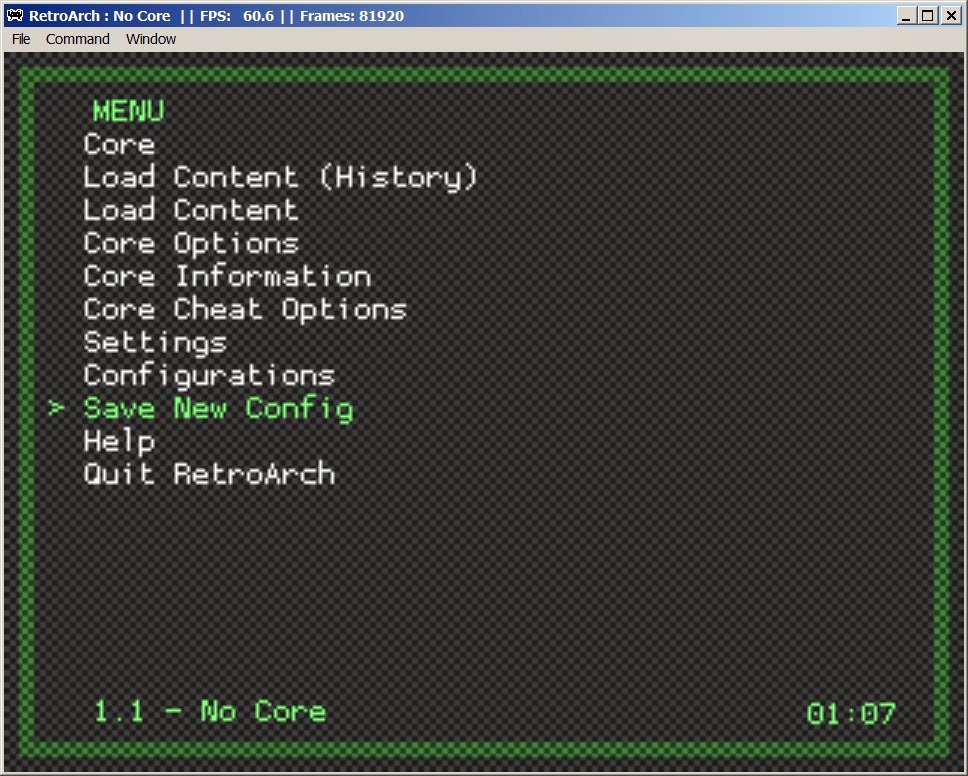Viewport: 968px width, 776px height.
Task: Activate Save New Config
Action: [x=218, y=409]
